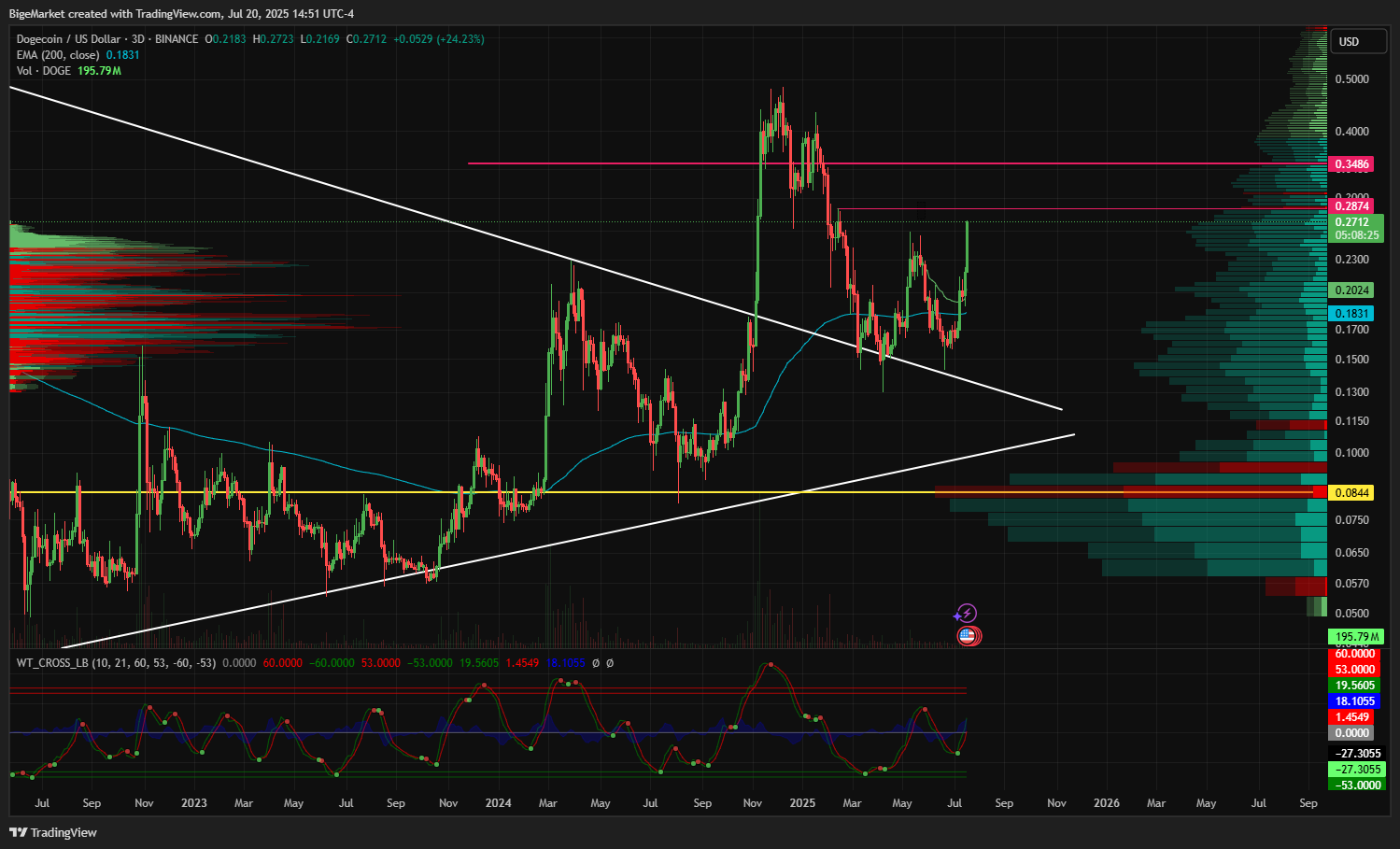Click the 0.0650 price scale label
Screen dimensions: 1400x849
[x=1351, y=553]
